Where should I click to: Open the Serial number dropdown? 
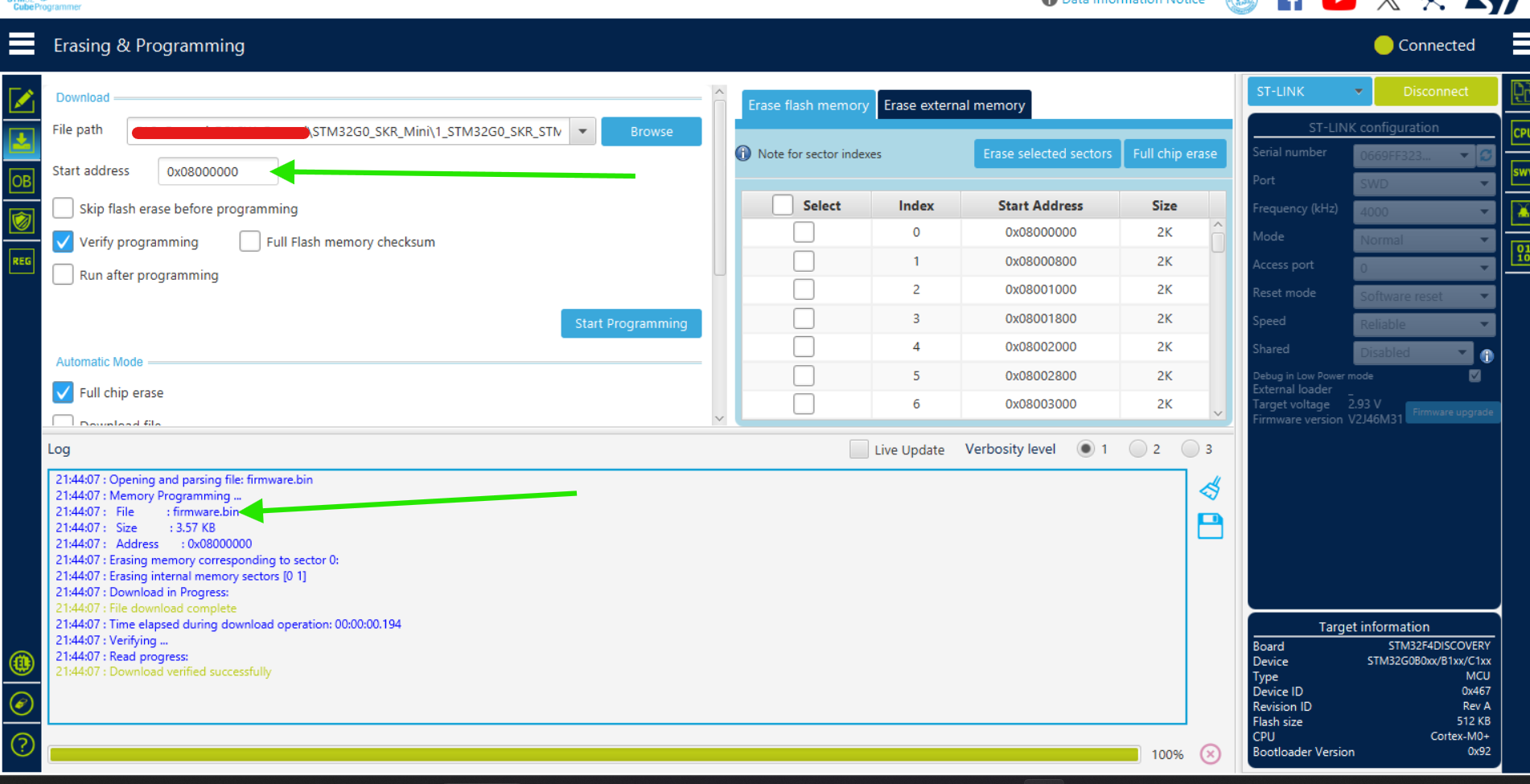pyautogui.click(x=1413, y=155)
